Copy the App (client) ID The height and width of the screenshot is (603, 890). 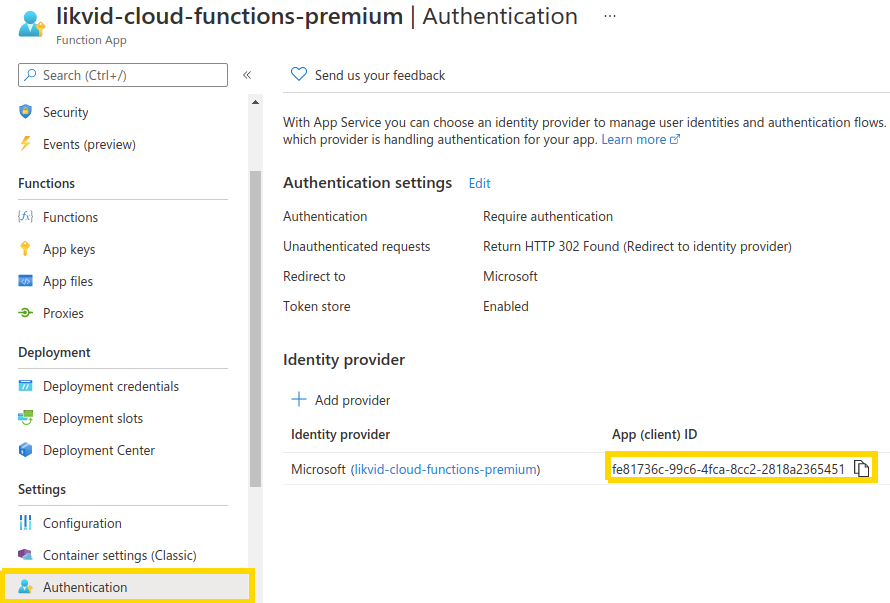[x=862, y=468]
